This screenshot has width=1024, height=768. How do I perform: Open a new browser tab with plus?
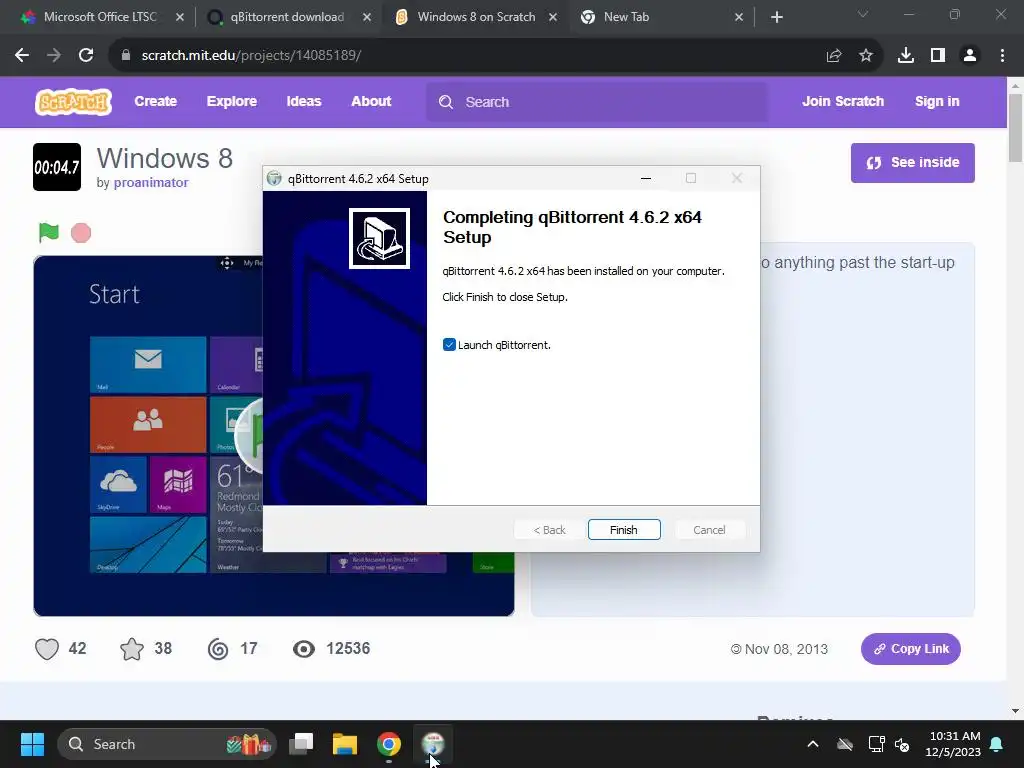pos(776,17)
